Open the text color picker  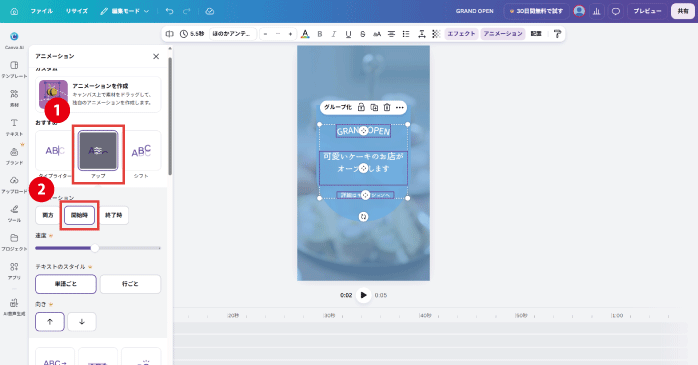[x=305, y=34]
